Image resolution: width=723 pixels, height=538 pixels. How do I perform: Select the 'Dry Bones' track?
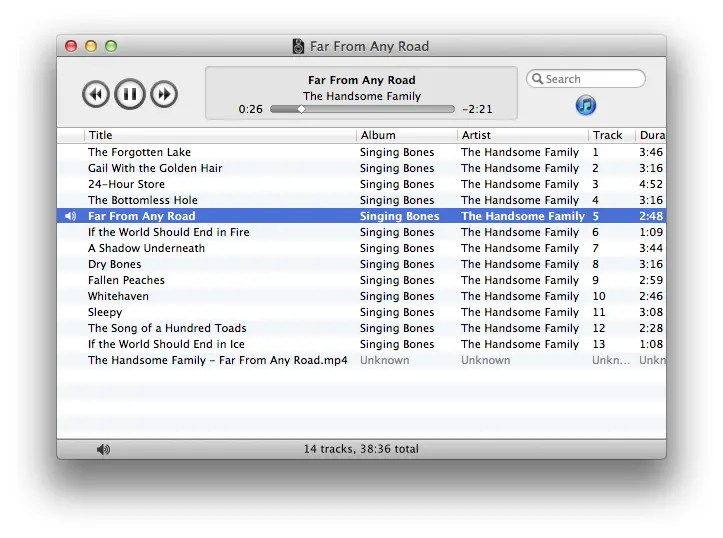362,264
